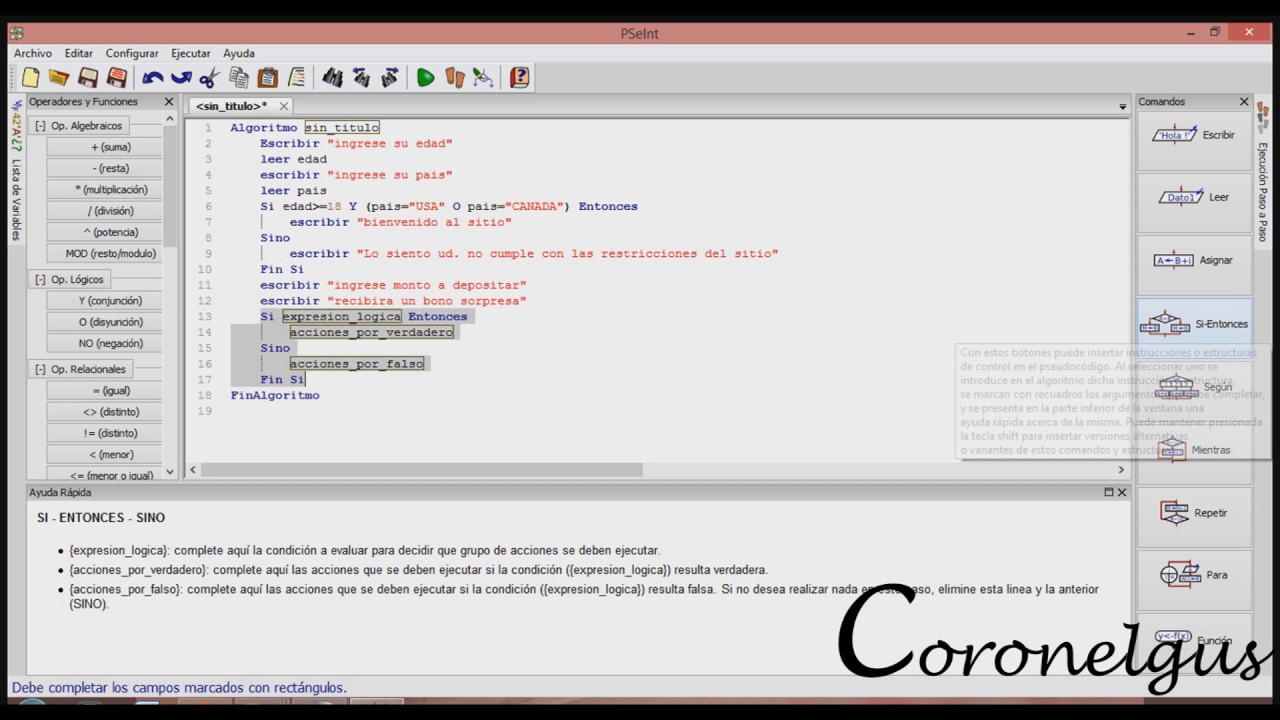The image size is (1280, 720).
Task: Find previous occurrence icon
Action: (x=361, y=77)
